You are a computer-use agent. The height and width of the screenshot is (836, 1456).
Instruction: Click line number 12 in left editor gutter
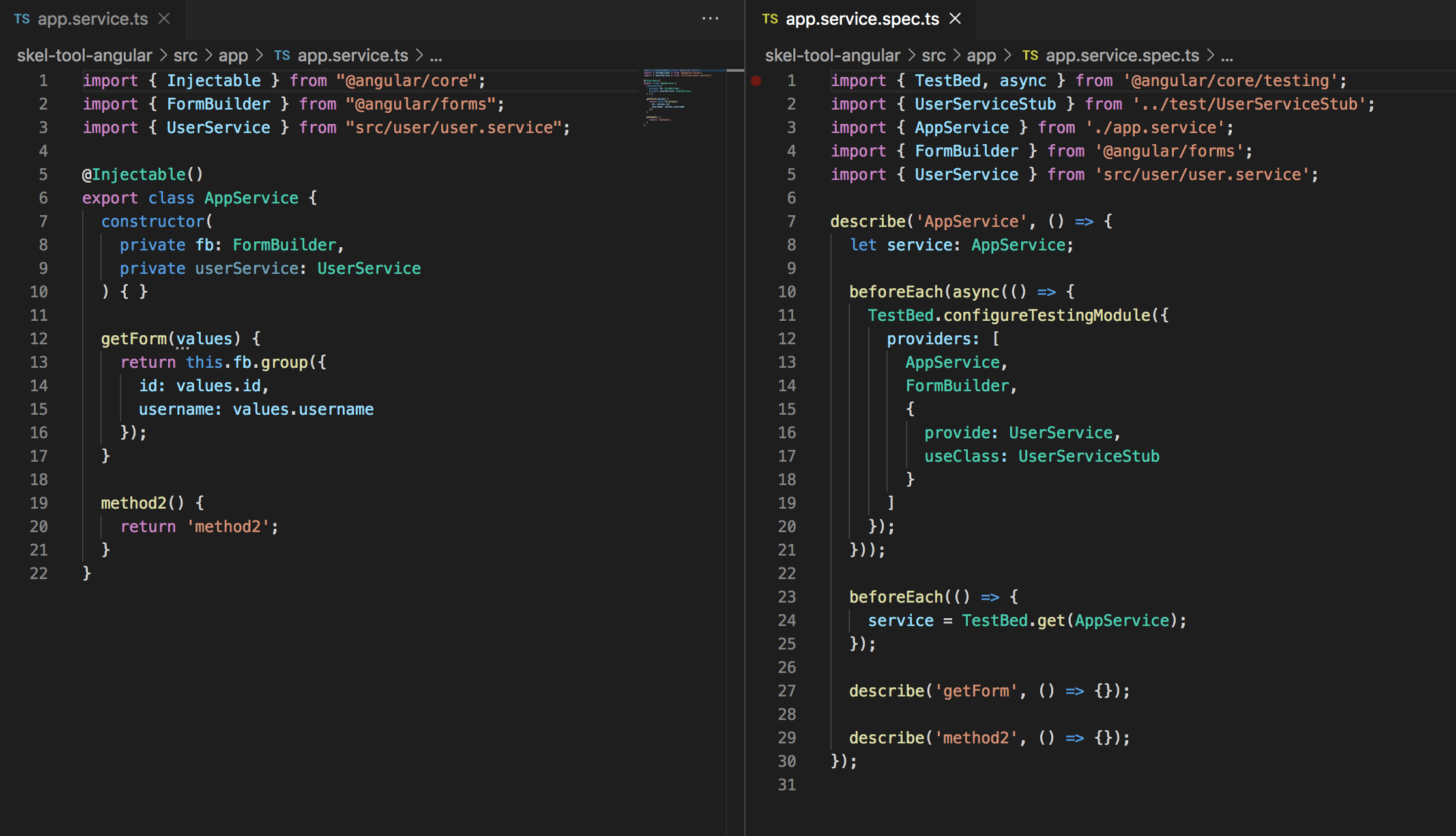point(38,339)
